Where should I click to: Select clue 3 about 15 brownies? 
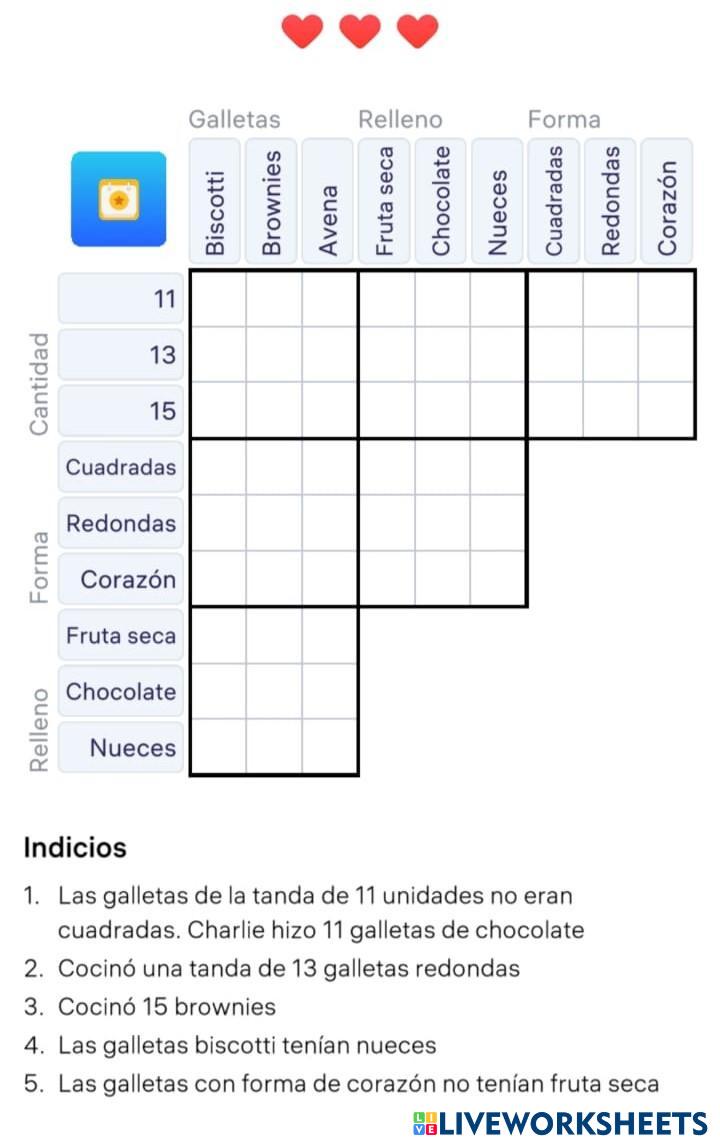[x=166, y=1007]
